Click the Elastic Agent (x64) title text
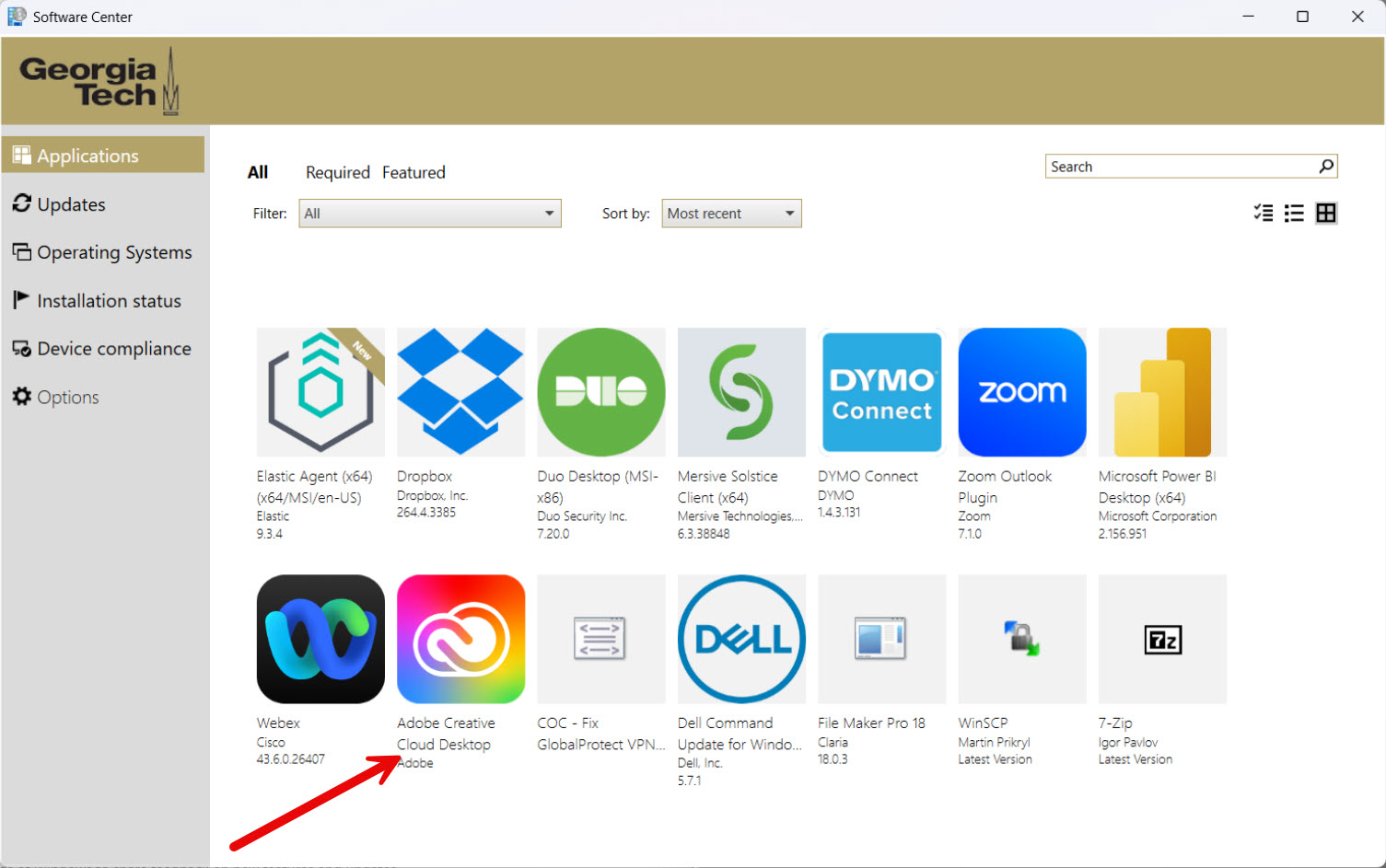Viewport: 1386px width, 868px height. pos(314,487)
